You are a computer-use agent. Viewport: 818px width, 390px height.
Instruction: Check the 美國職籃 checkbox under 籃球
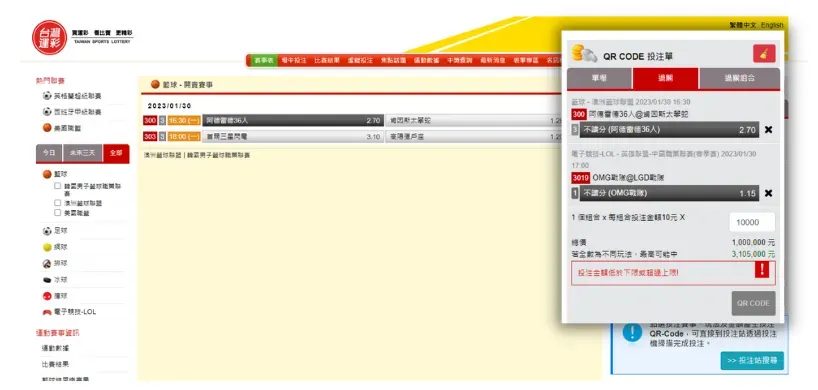click(58, 213)
